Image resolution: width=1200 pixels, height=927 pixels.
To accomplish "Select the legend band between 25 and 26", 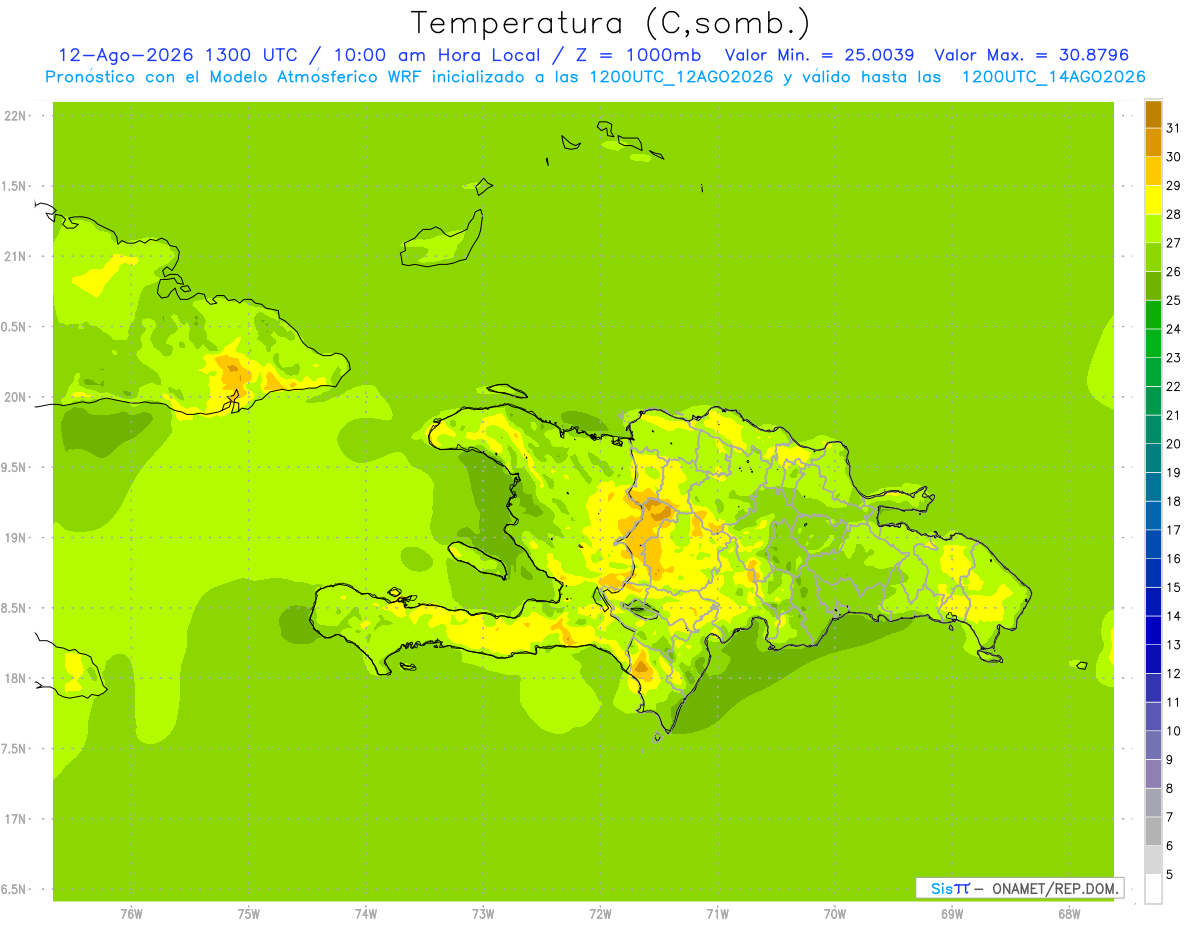I will tap(1153, 286).
